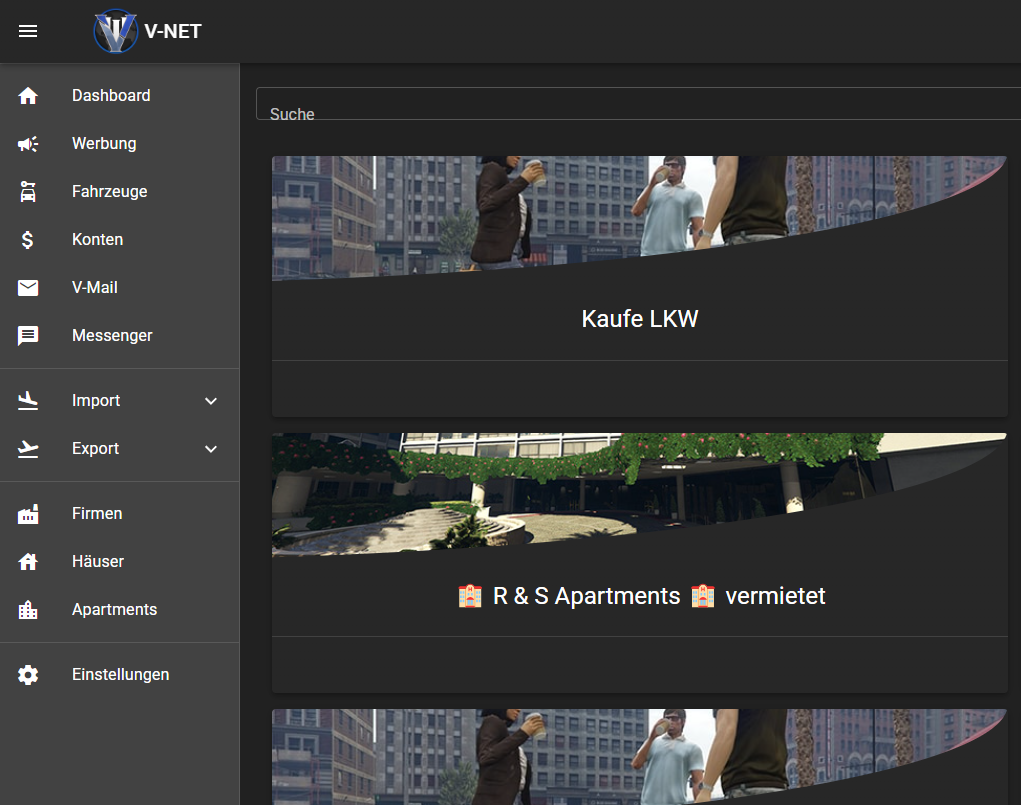Open the R & S Apartments ad image
Image resolution: width=1021 pixels, height=805 pixels.
pyautogui.click(x=639, y=495)
